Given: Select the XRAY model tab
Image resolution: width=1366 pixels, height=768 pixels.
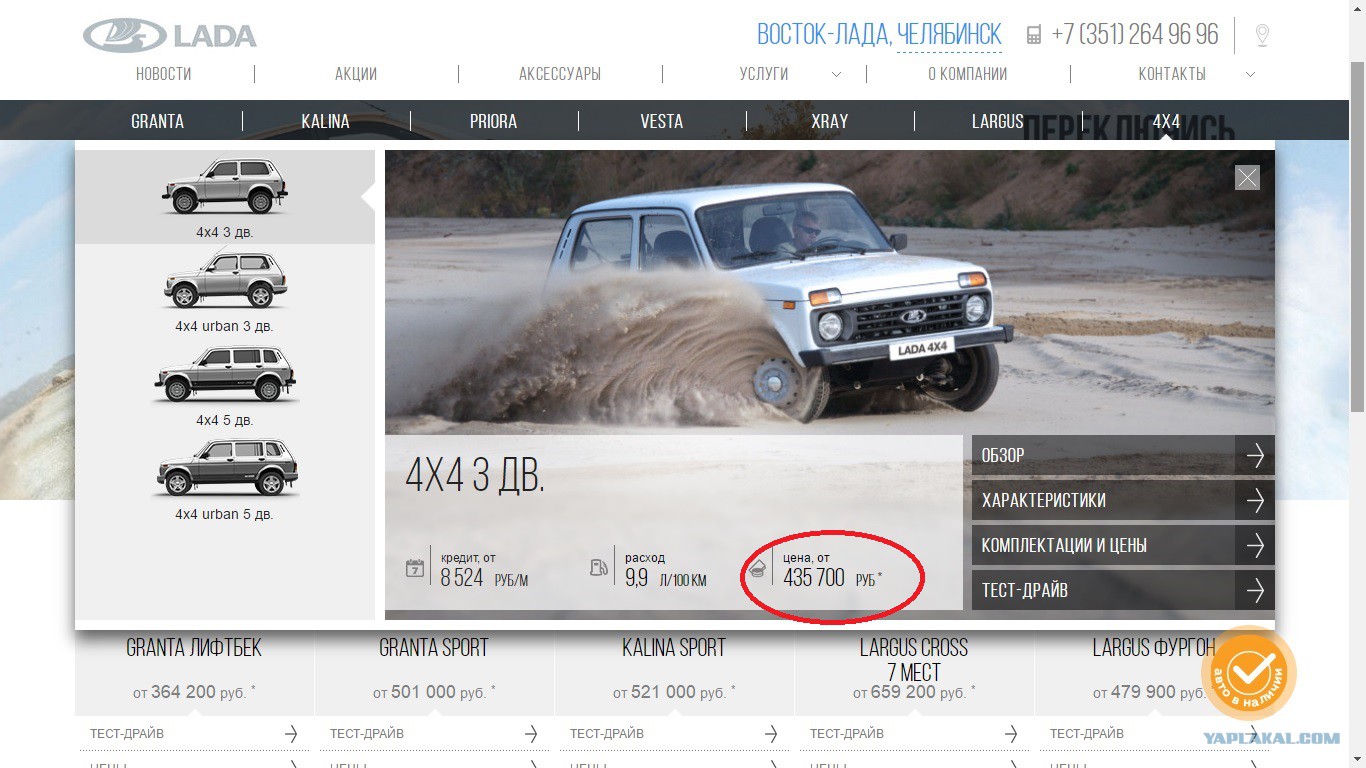Looking at the screenshot, I should 830,121.
